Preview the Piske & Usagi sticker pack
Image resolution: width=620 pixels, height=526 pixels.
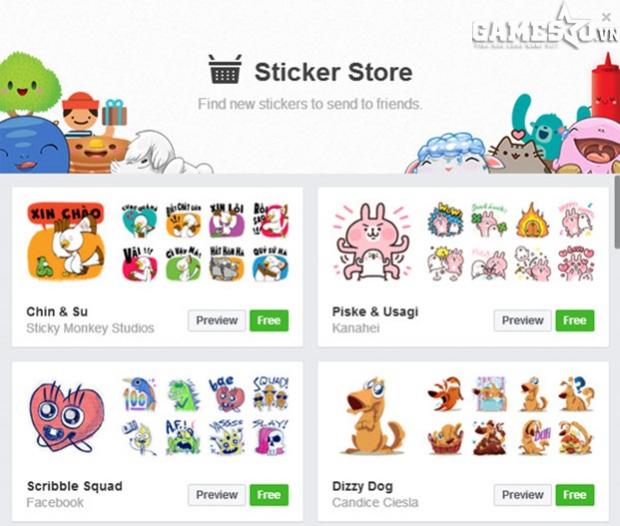pyautogui.click(x=522, y=320)
